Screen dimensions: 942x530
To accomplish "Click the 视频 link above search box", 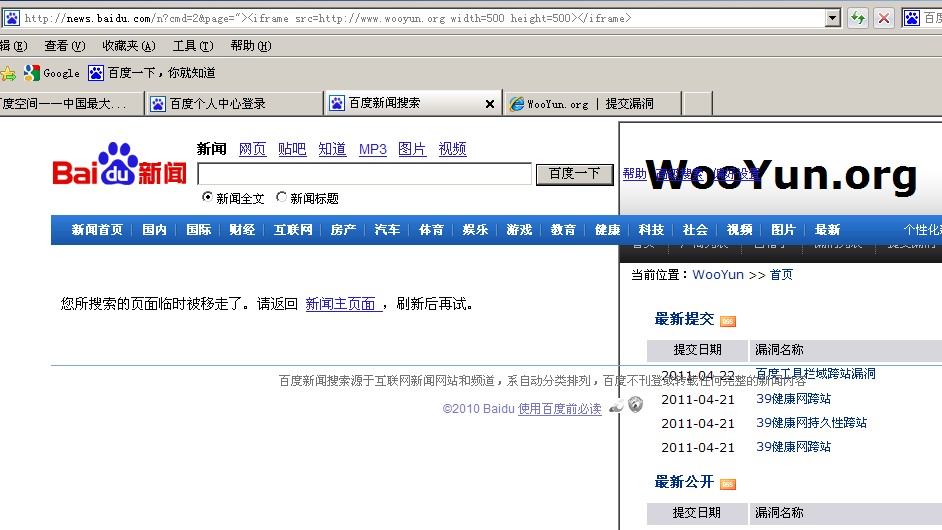I will pyautogui.click(x=452, y=149).
